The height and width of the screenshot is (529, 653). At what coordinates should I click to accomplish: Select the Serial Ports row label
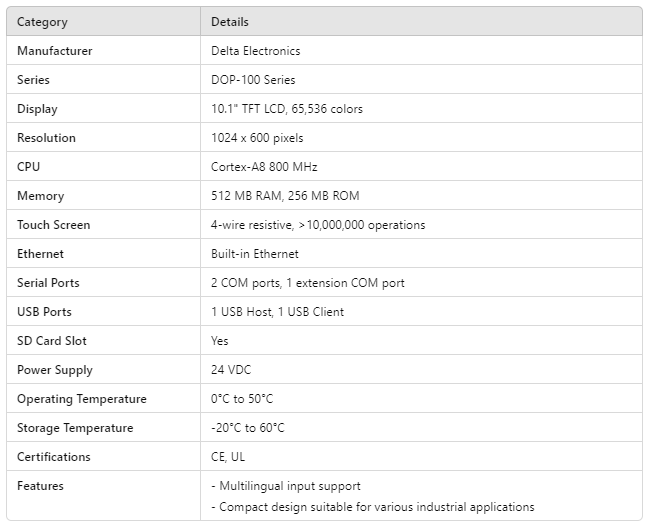[x=48, y=283]
